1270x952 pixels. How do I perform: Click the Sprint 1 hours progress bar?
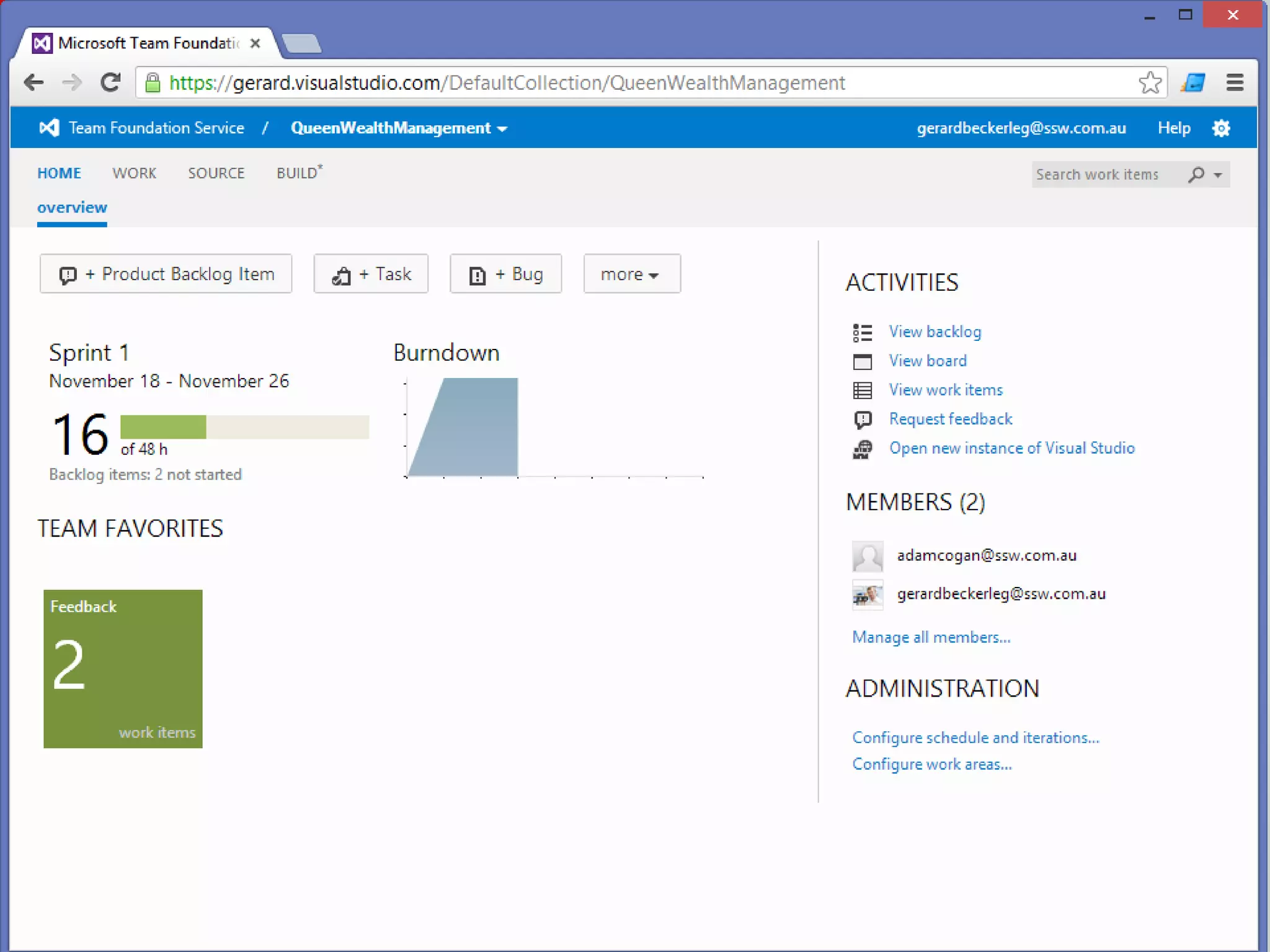(244, 427)
